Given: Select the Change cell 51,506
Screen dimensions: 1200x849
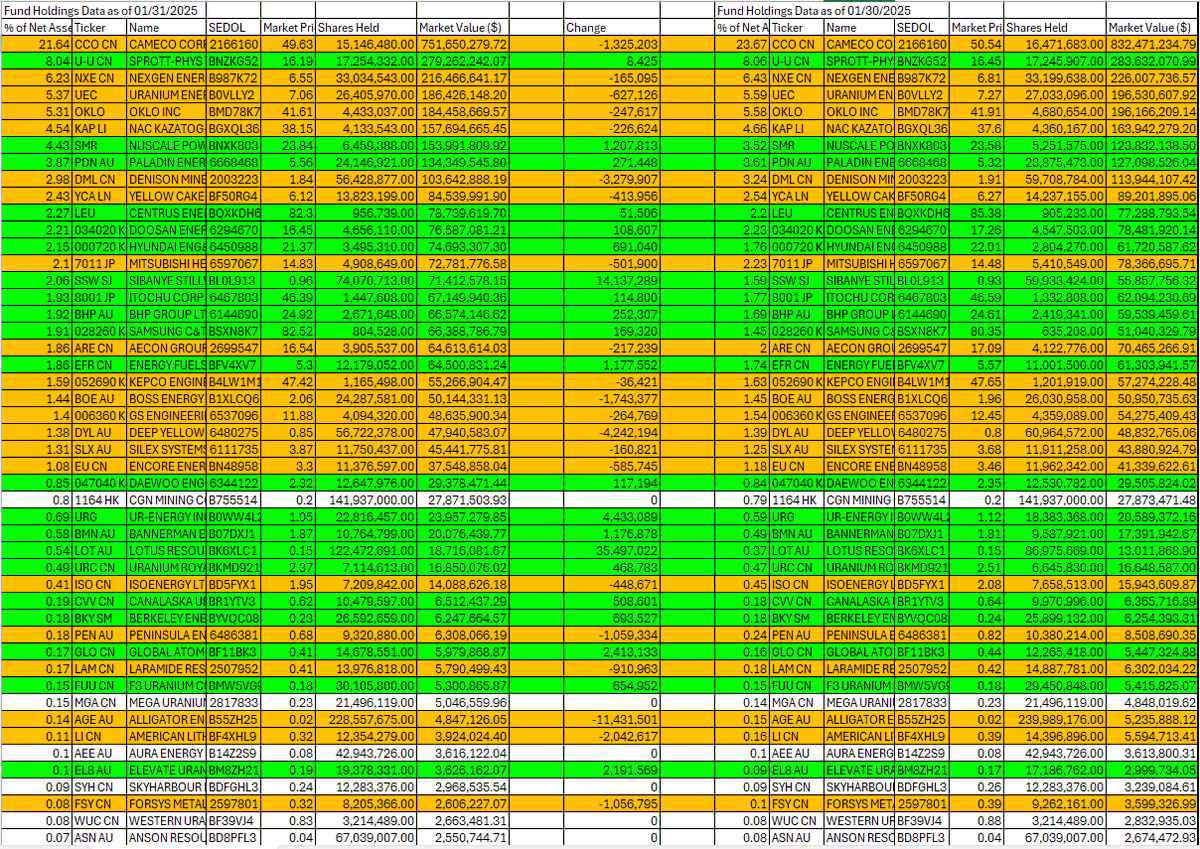Looking at the screenshot, I should [x=612, y=213].
